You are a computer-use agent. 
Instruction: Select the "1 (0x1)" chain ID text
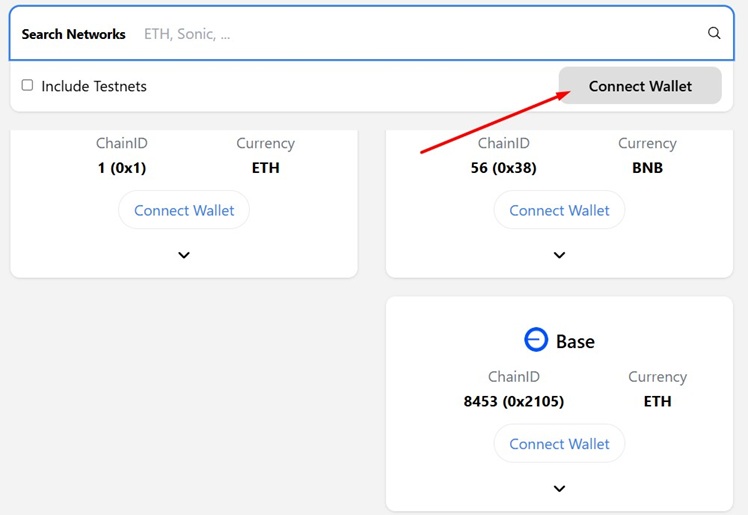122,168
